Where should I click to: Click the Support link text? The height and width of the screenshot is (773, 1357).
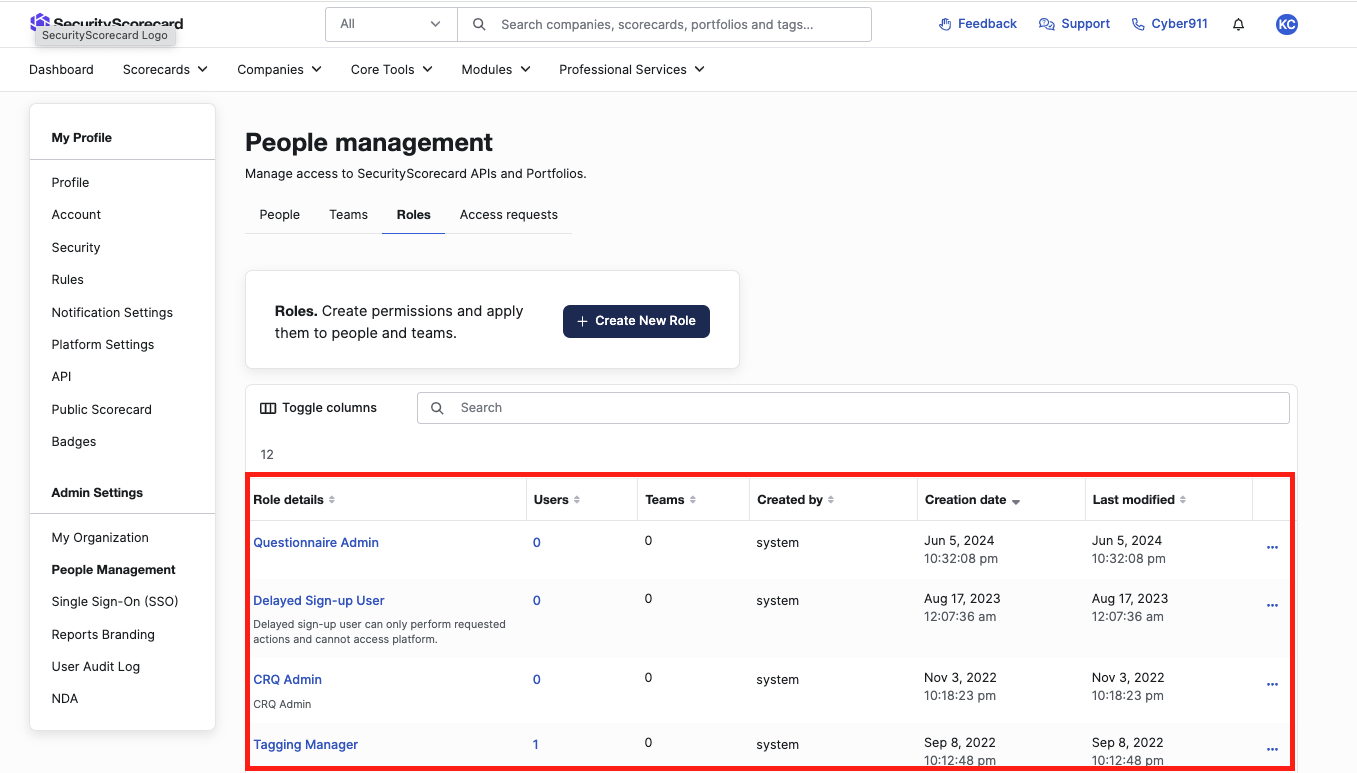tap(1086, 24)
